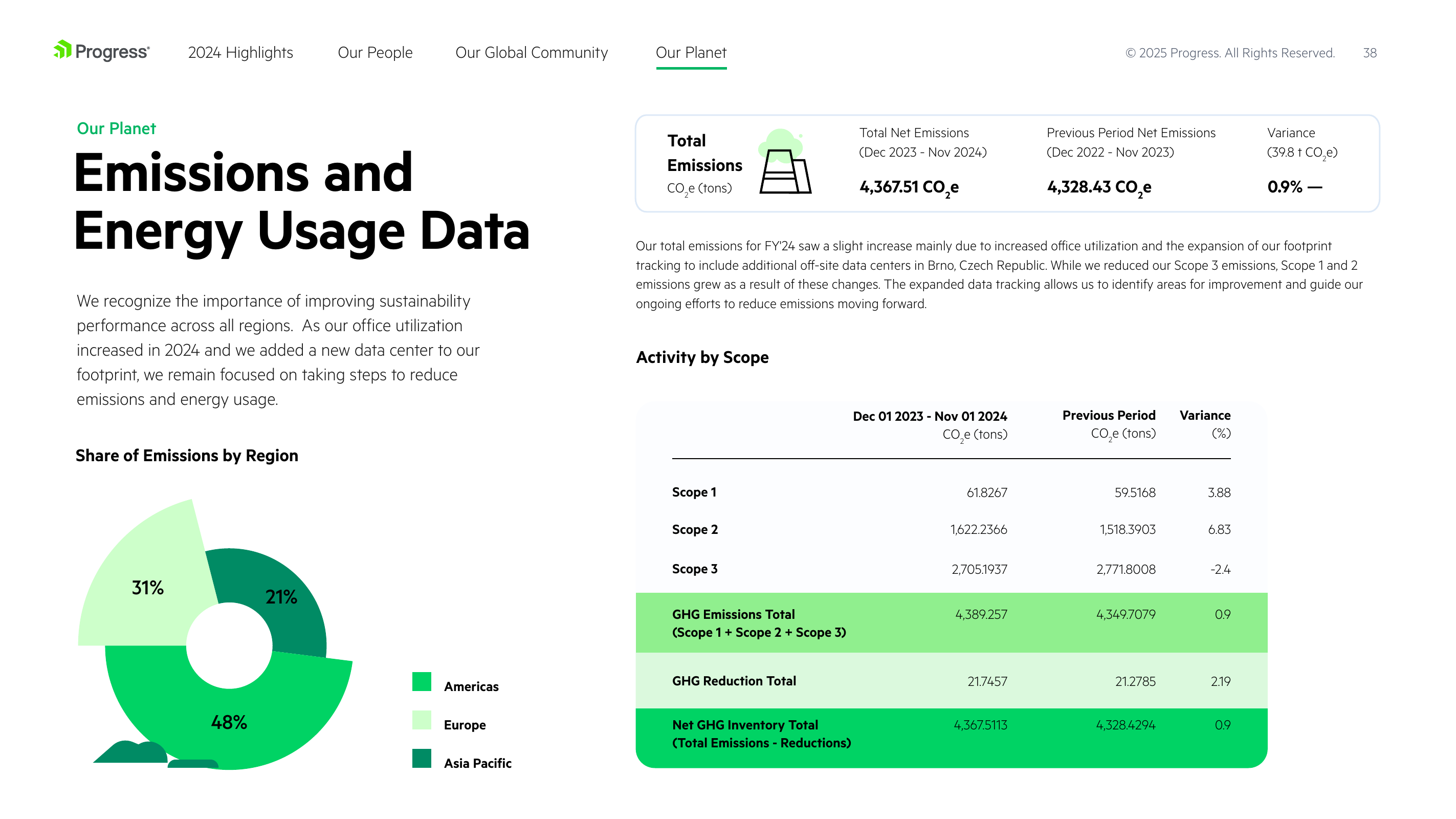The width and height of the screenshot is (1456, 819).
Task: Click the value 59.5168
Action: pyautogui.click(x=1135, y=492)
